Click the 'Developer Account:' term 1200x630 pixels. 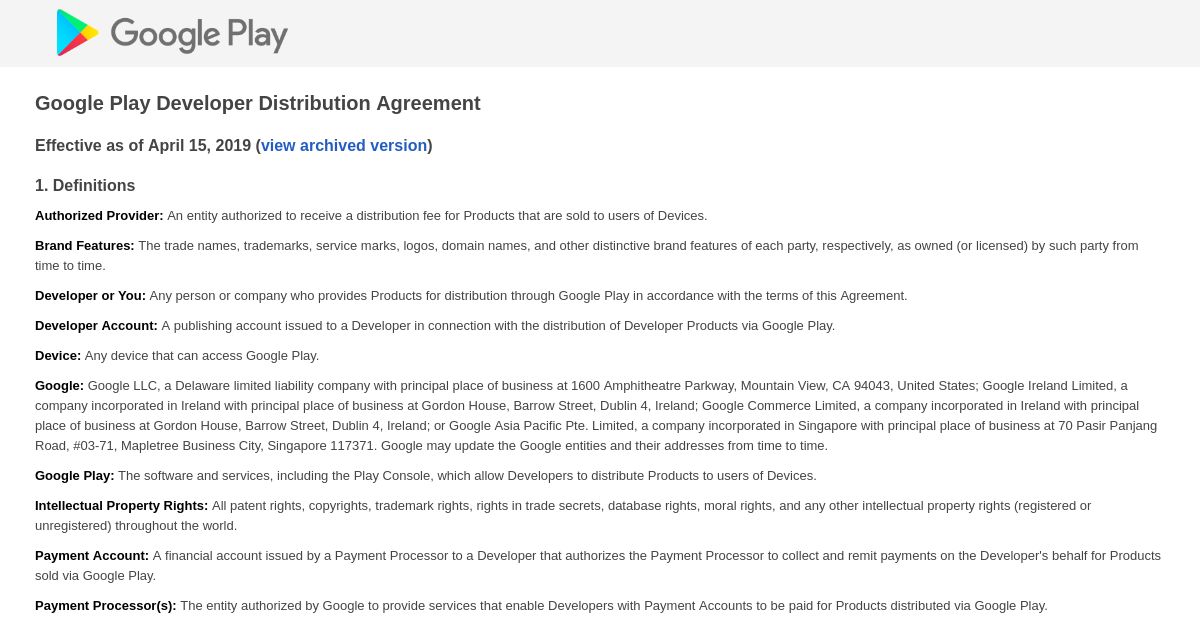click(x=96, y=326)
